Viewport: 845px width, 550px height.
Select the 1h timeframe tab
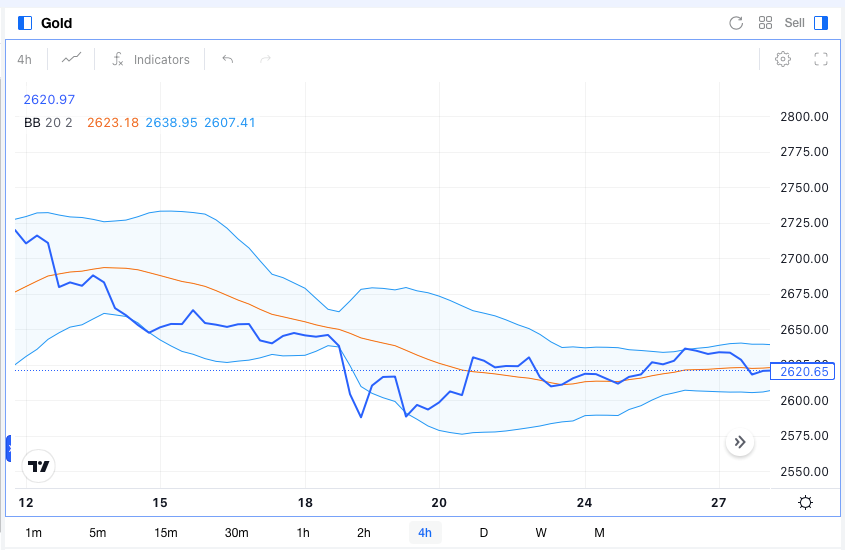[x=303, y=532]
